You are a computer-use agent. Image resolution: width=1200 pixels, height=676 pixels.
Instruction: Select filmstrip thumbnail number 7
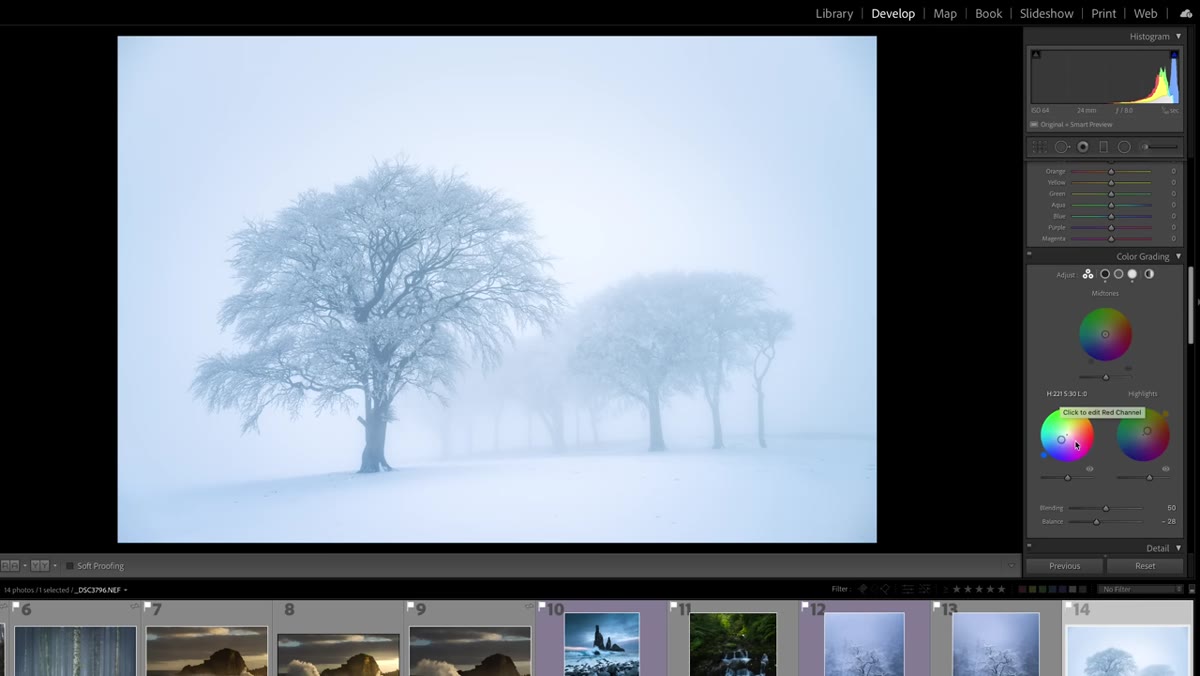[207, 650]
